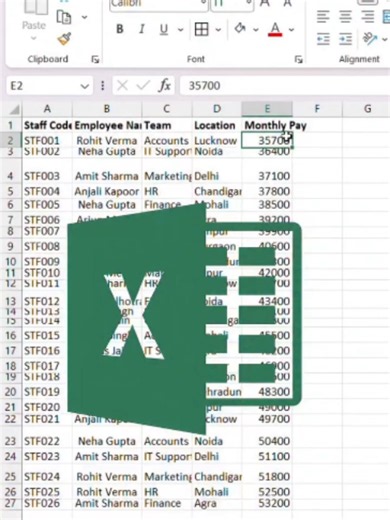Select cell with value 50400
Screen dimensions: 390x520
(x=267, y=438)
